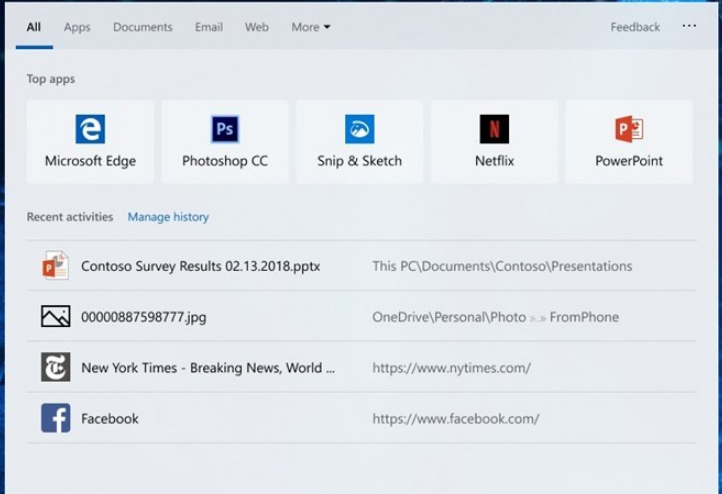Image resolution: width=722 pixels, height=494 pixels.
Task: Open the 00000887598777.jpg recent file
Action: pyautogui.click(x=144, y=317)
